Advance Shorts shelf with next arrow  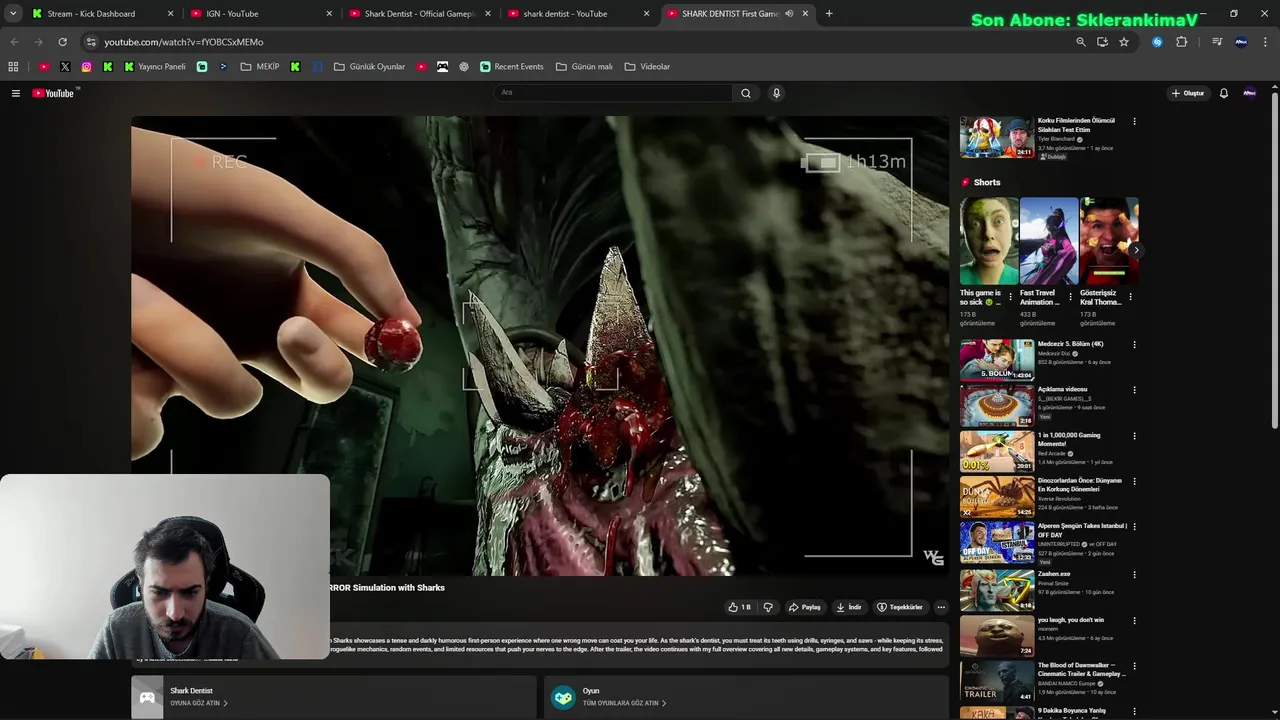click(1135, 250)
